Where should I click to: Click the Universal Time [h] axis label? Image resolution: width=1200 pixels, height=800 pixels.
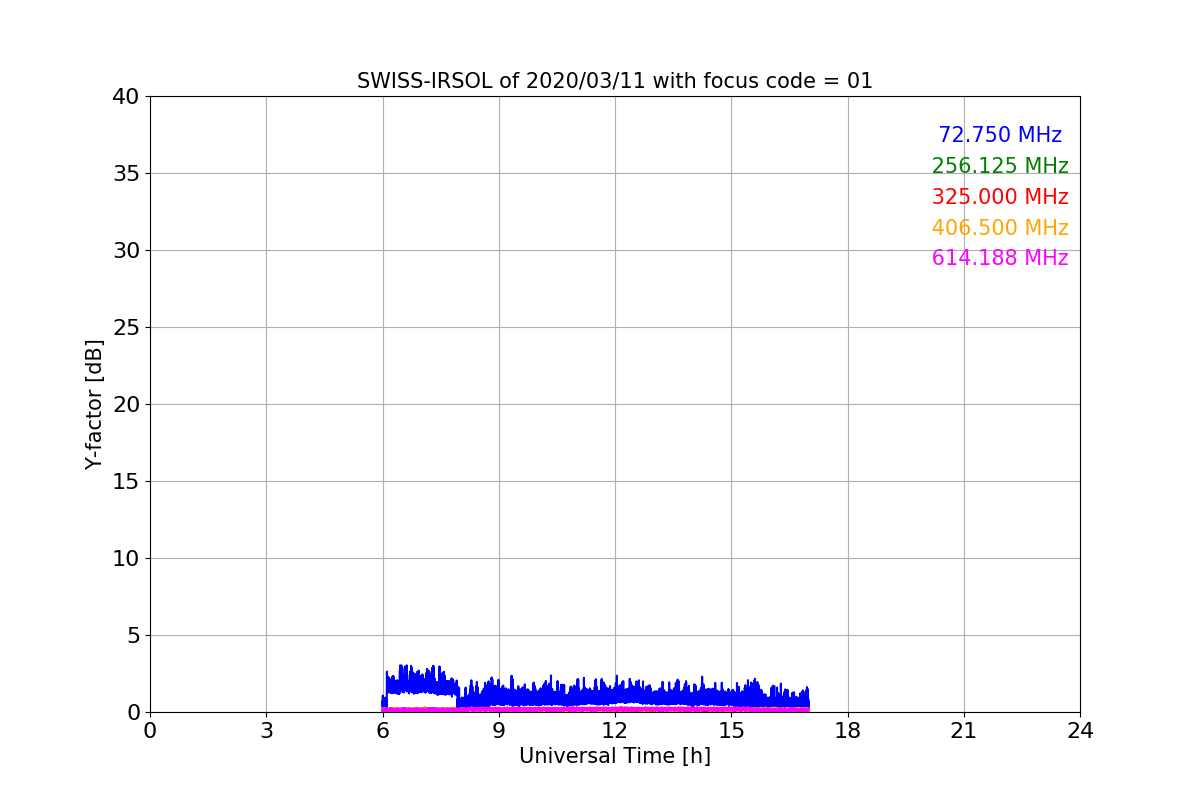[x=615, y=756]
